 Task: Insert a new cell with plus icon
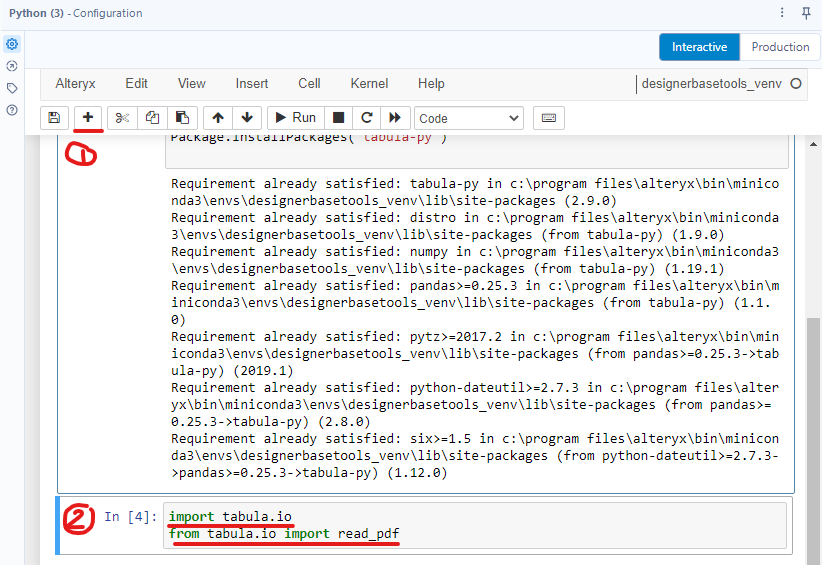pyautogui.click(x=88, y=118)
